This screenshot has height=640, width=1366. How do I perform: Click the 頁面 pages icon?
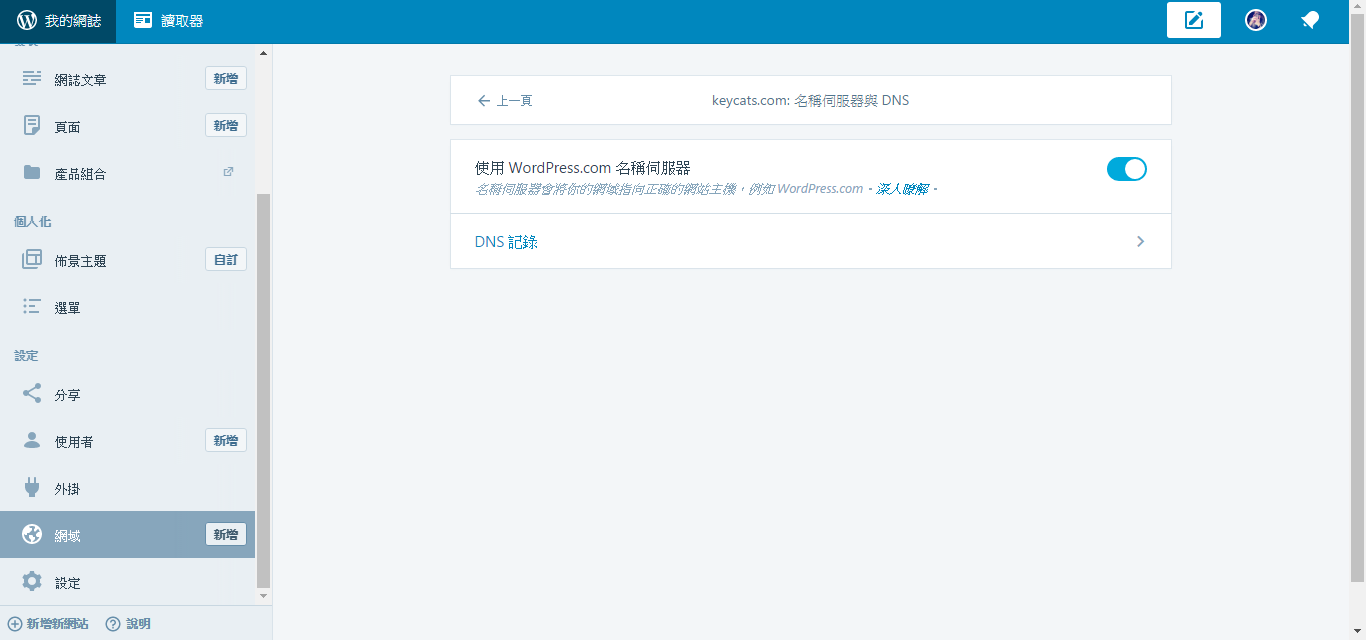[x=32, y=126]
